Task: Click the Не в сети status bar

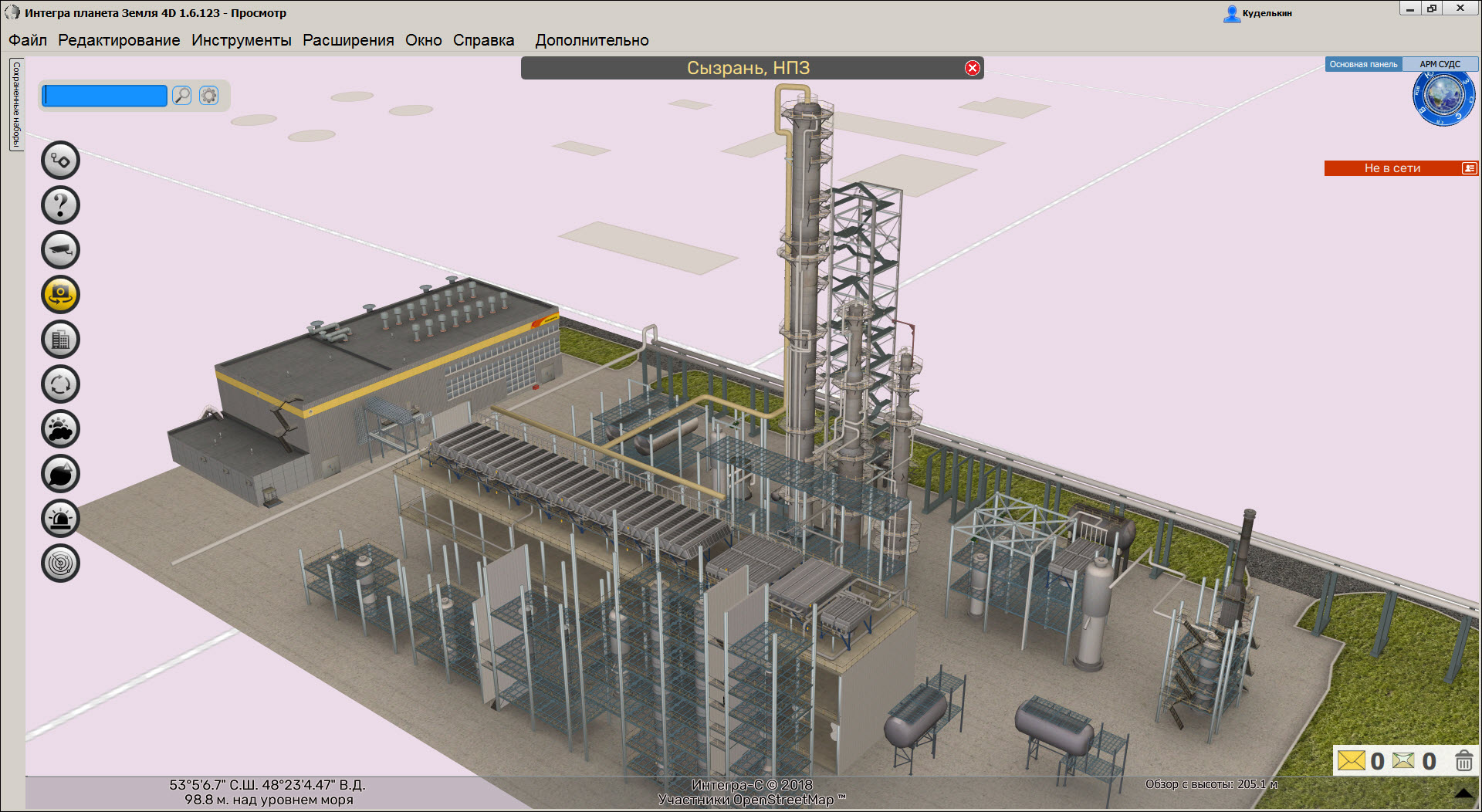Action: [1392, 168]
